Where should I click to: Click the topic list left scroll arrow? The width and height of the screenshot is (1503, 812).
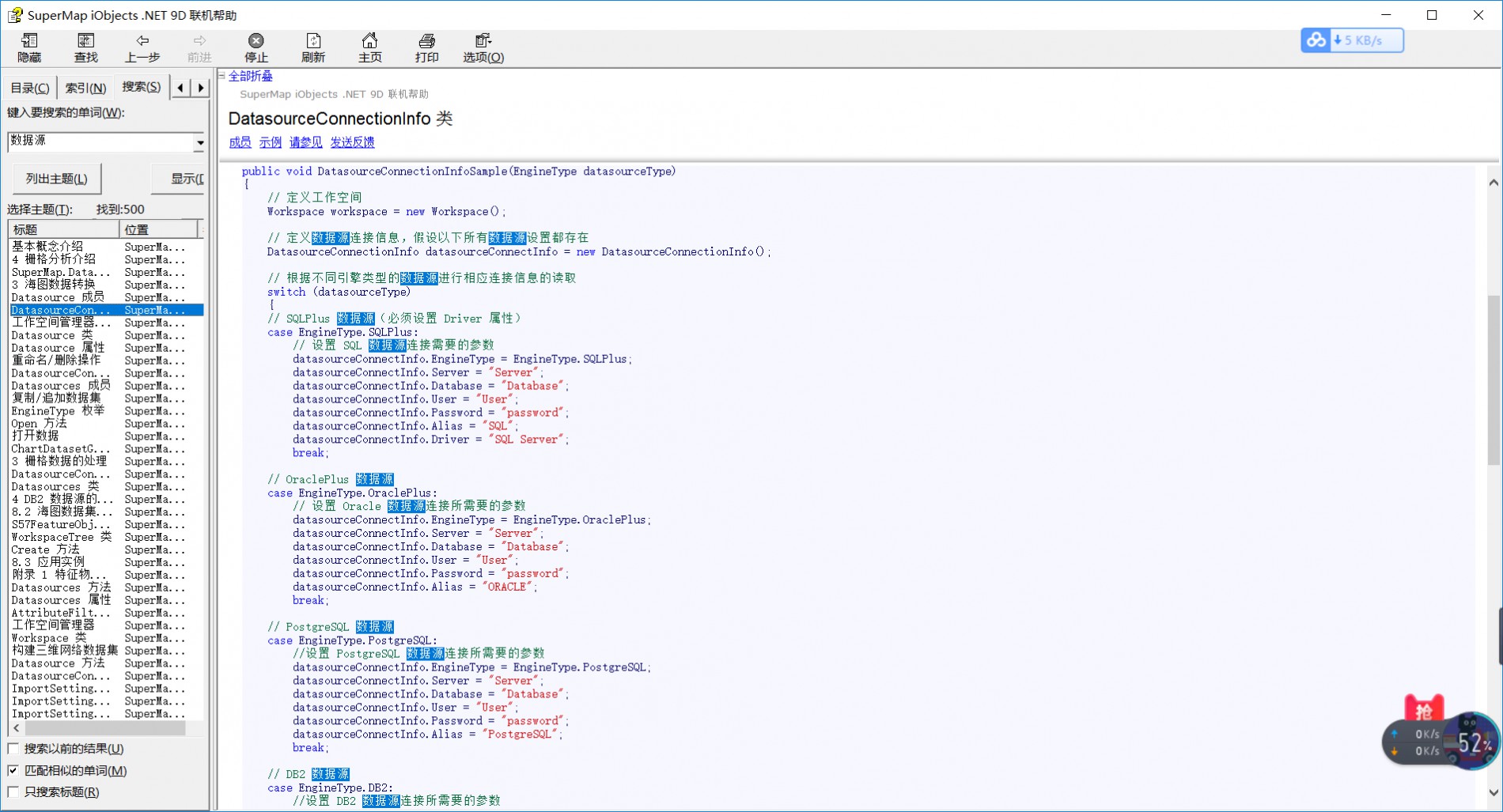[x=17, y=727]
